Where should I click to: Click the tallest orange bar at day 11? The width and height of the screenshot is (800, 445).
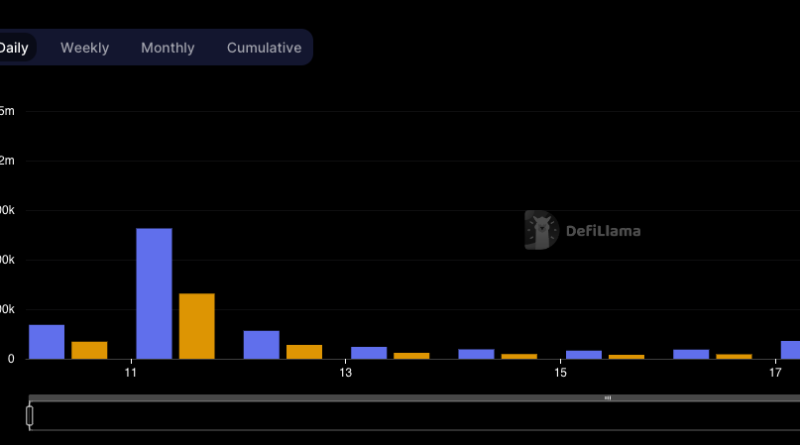(197, 326)
